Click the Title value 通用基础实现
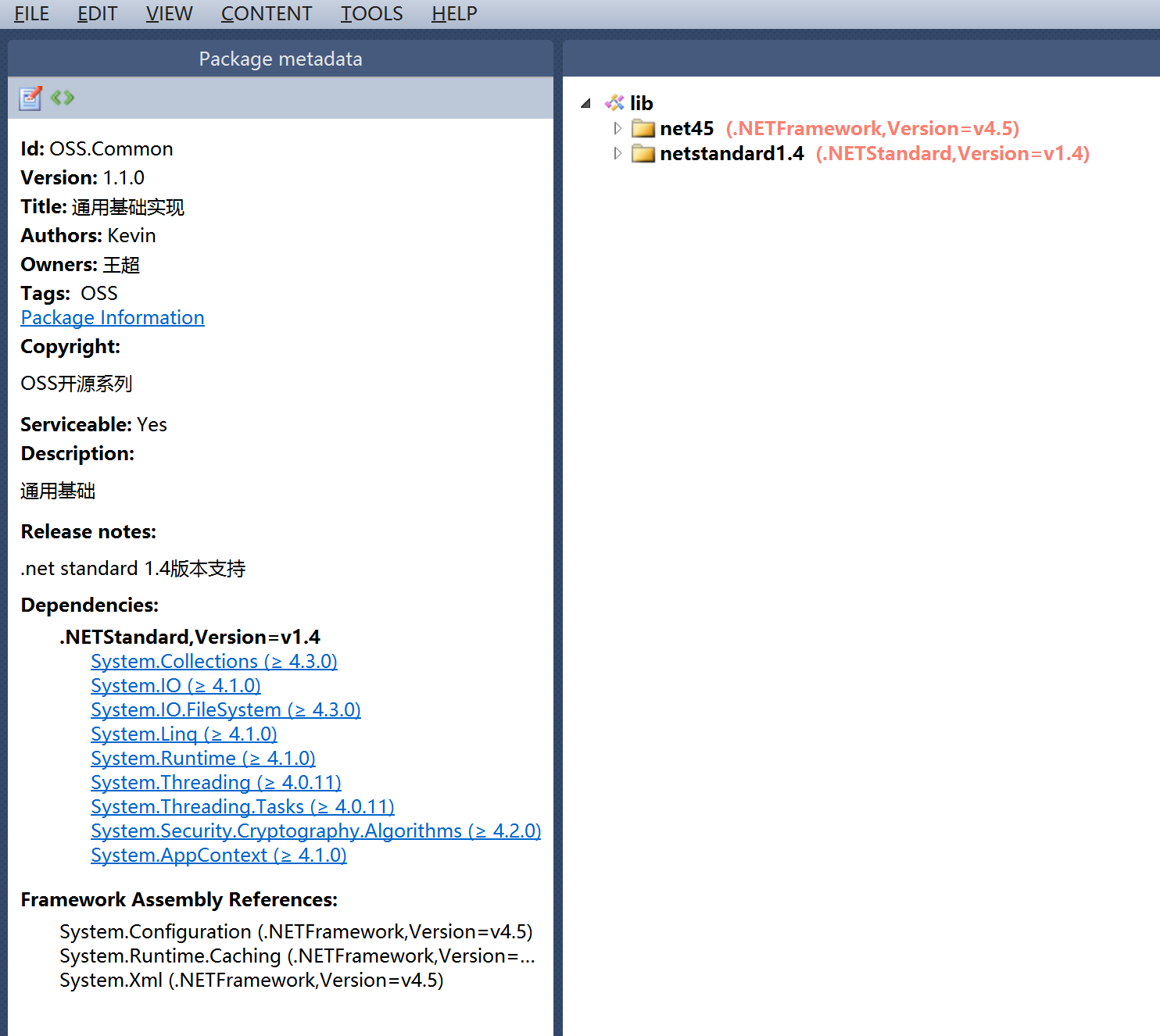Viewport: 1160px width, 1036px height. [128, 207]
